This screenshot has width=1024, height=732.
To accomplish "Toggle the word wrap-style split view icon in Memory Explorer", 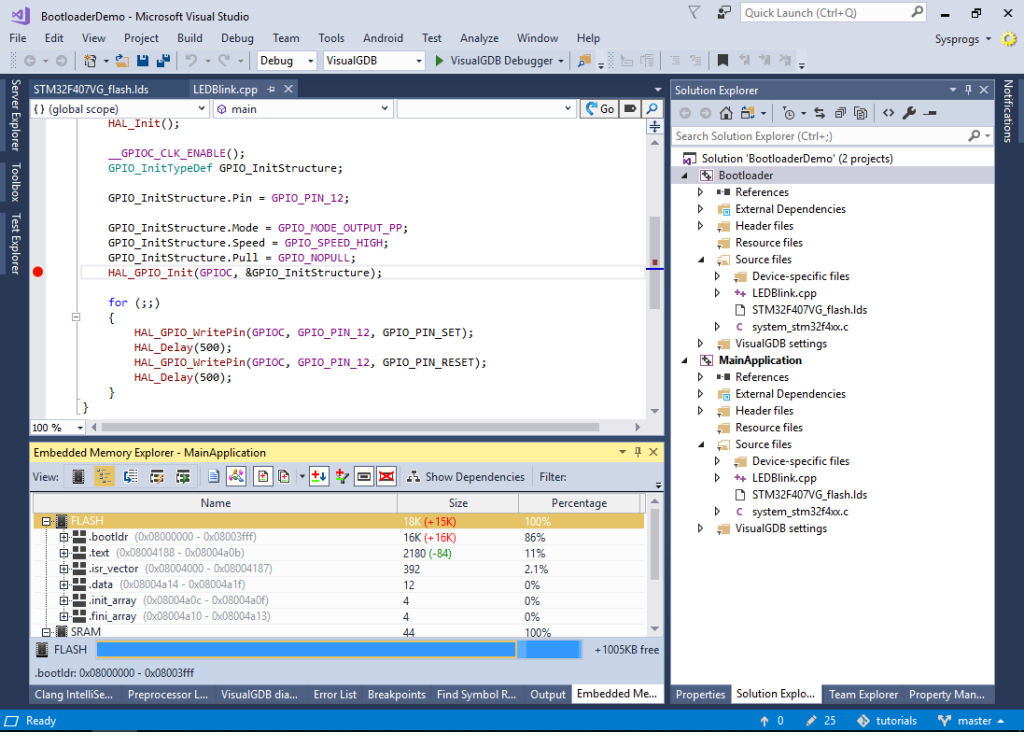I will (362, 476).
